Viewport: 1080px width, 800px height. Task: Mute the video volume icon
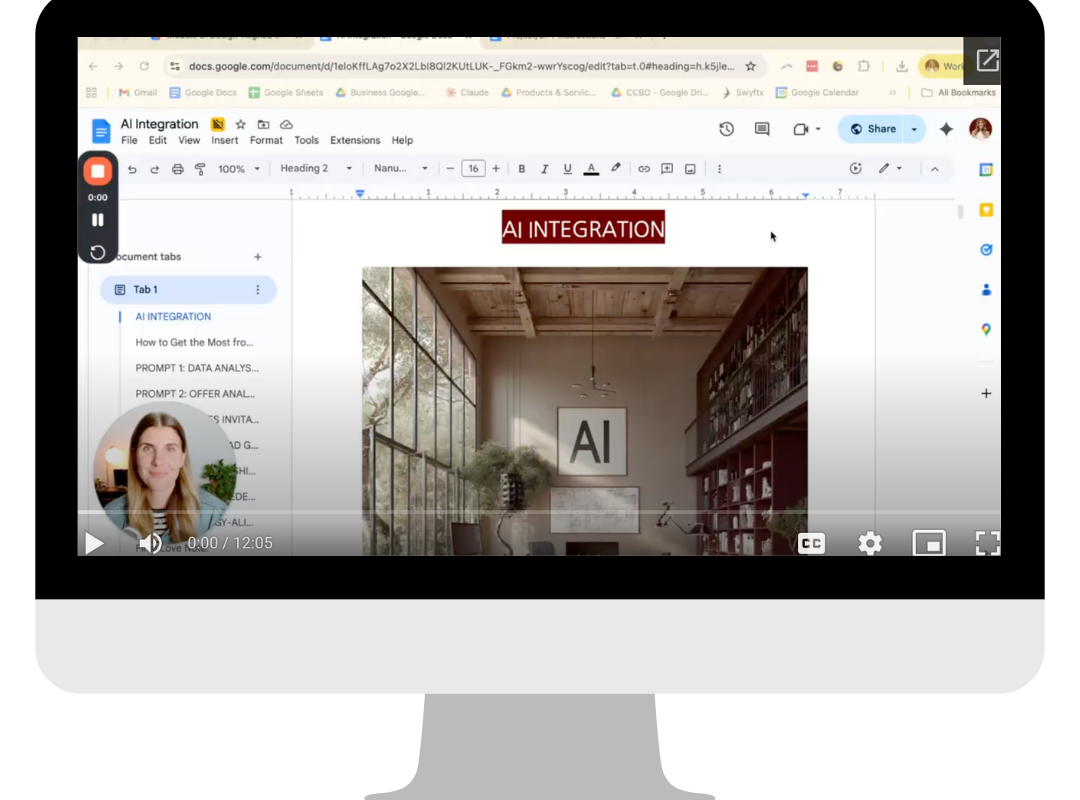point(149,543)
